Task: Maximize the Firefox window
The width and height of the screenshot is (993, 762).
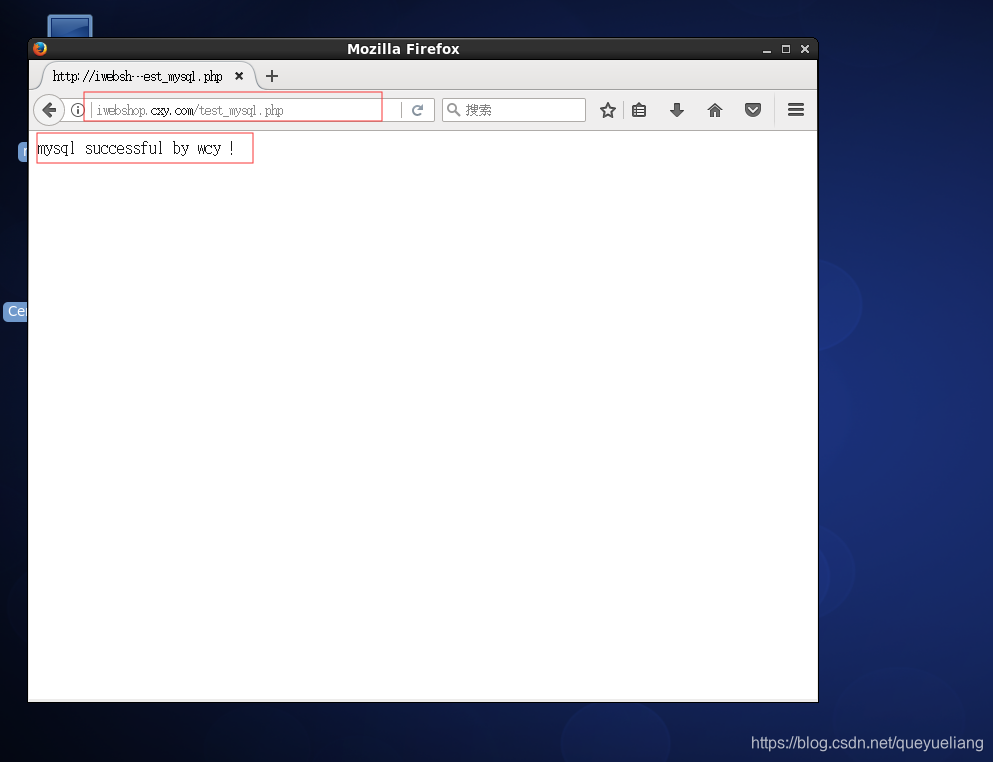Action: tap(786, 49)
